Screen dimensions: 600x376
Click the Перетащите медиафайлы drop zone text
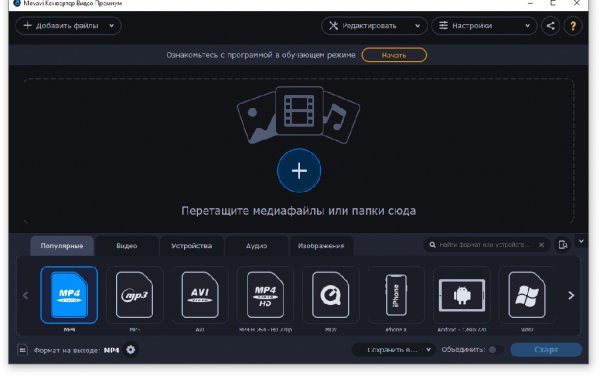tap(298, 211)
